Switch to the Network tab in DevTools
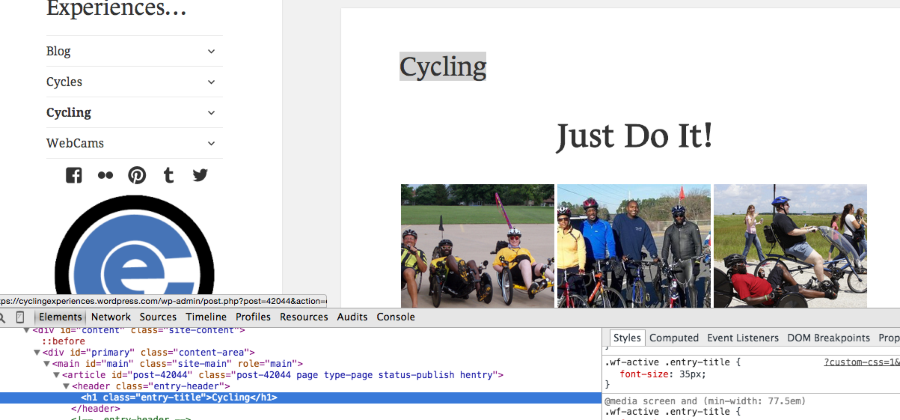This screenshot has width=900, height=420. coord(111,317)
